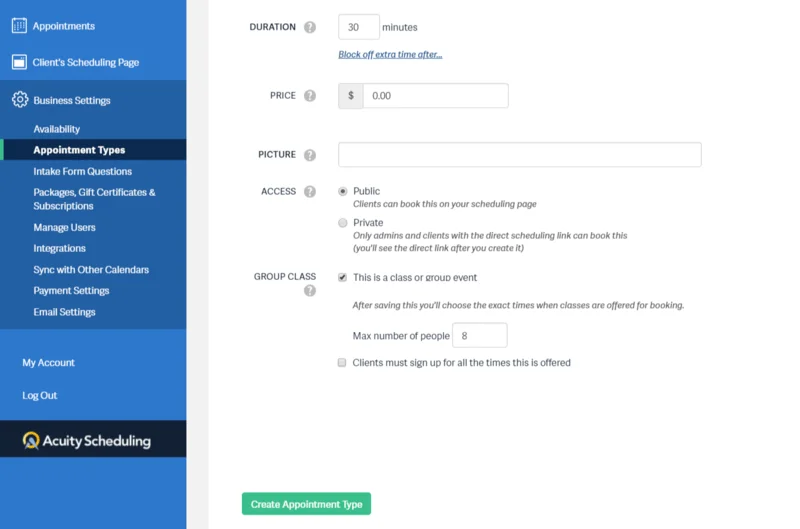The image size is (800, 529).
Task: Choose the Private access option
Action: [343, 223]
